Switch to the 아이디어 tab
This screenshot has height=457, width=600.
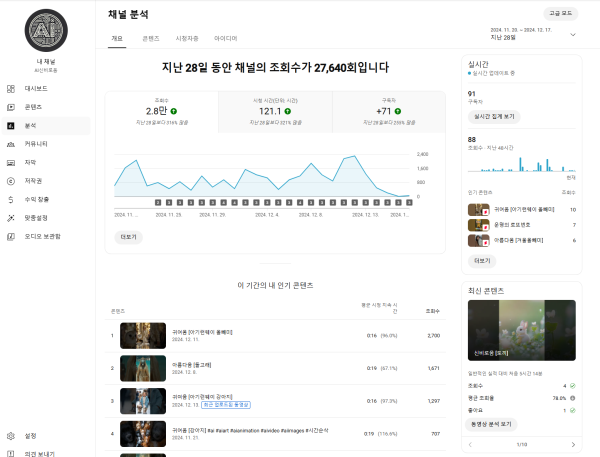point(225,38)
